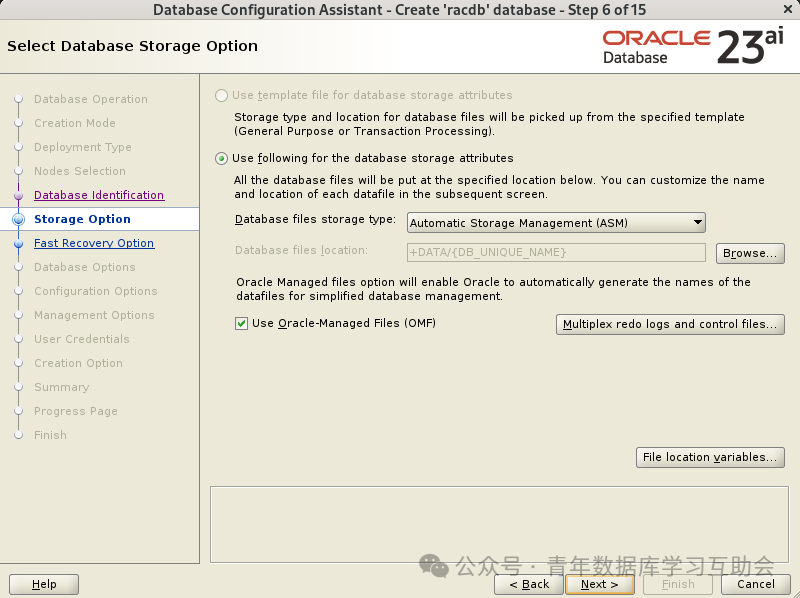The height and width of the screenshot is (598, 800).
Task: Close the Database Configuration Assistant window
Action: click(x=788, y=9)
